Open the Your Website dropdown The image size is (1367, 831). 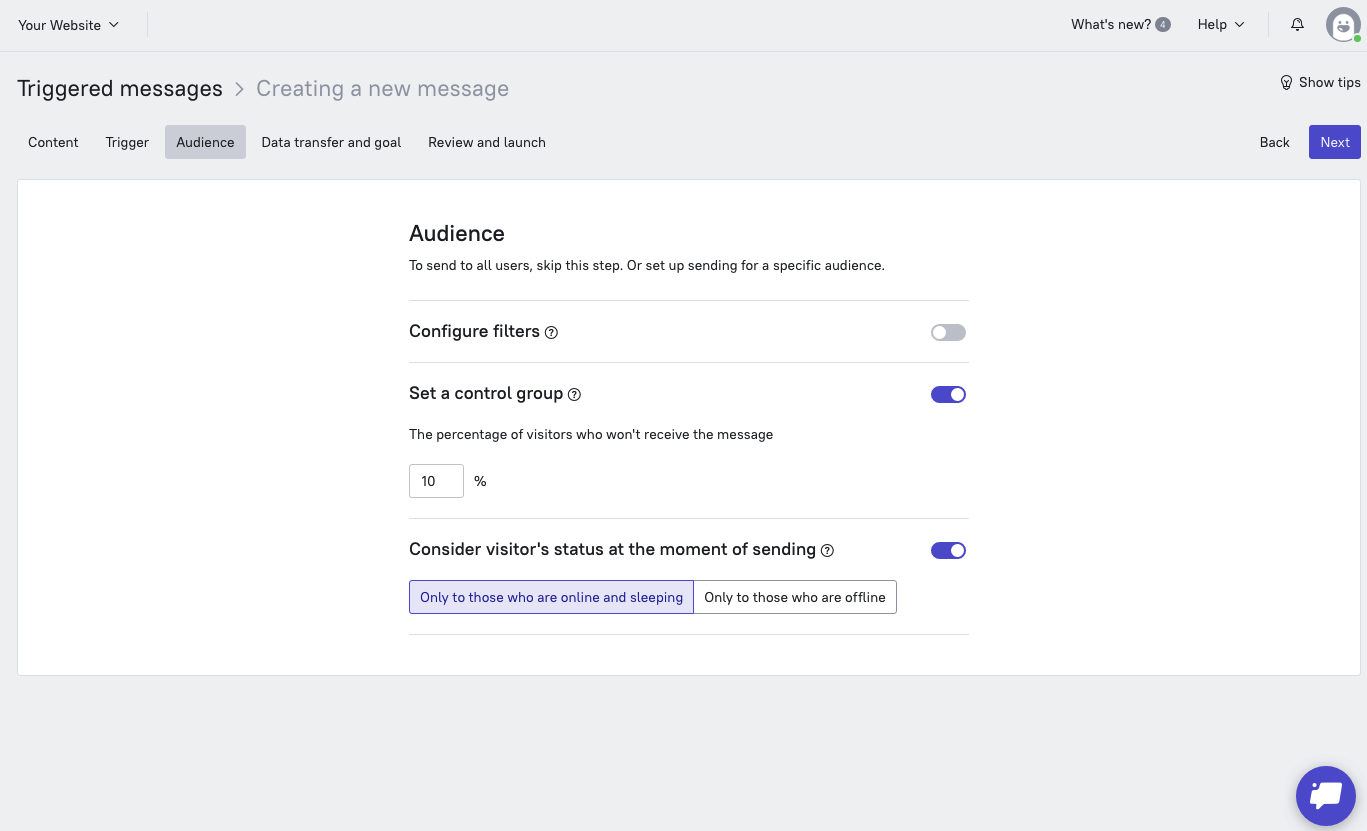pos(68,25)
